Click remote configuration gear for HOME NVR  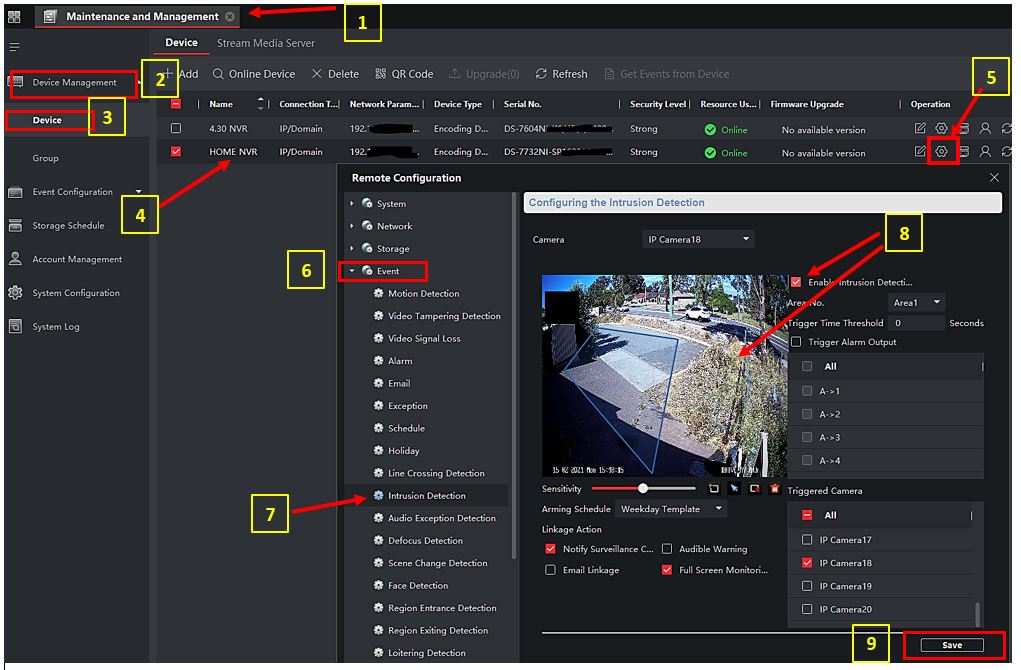[x=941, y=152]
